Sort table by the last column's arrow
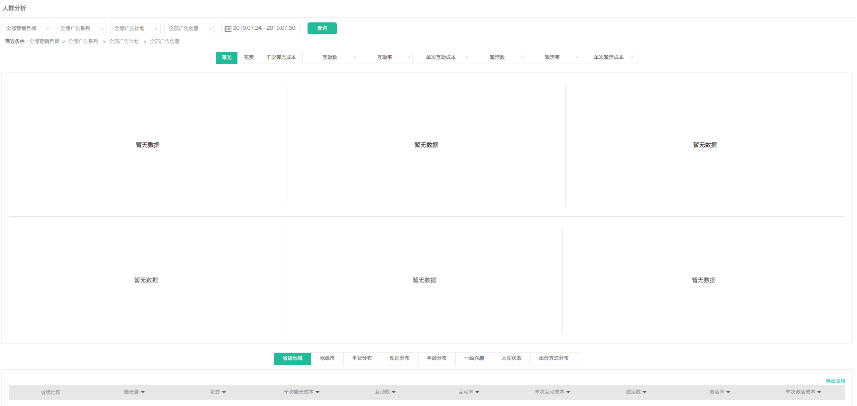The height and width of the screenshot is (406, 857). point(821,392)
